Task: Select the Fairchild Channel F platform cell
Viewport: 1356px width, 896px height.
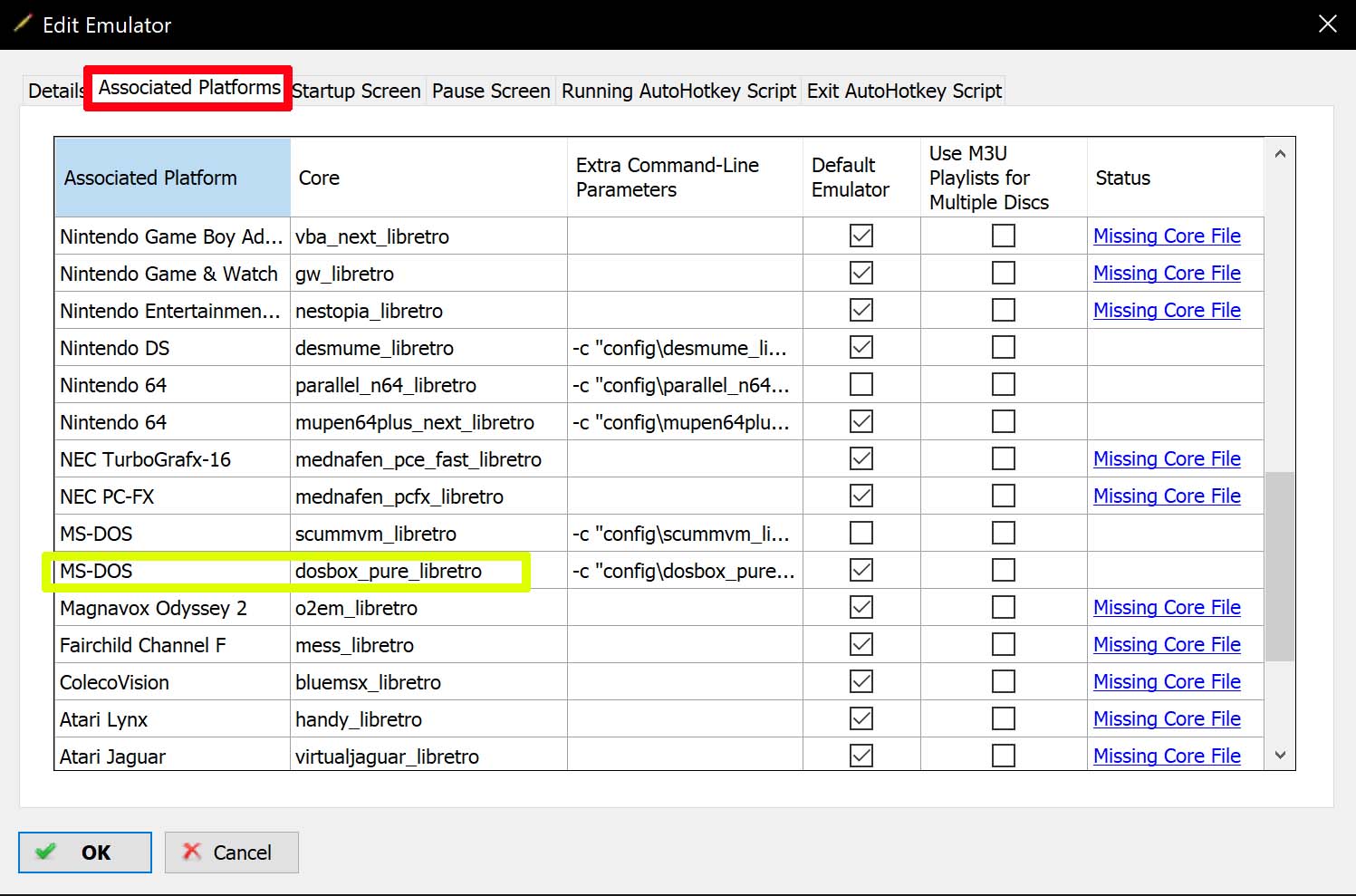Action: [172, 645]
